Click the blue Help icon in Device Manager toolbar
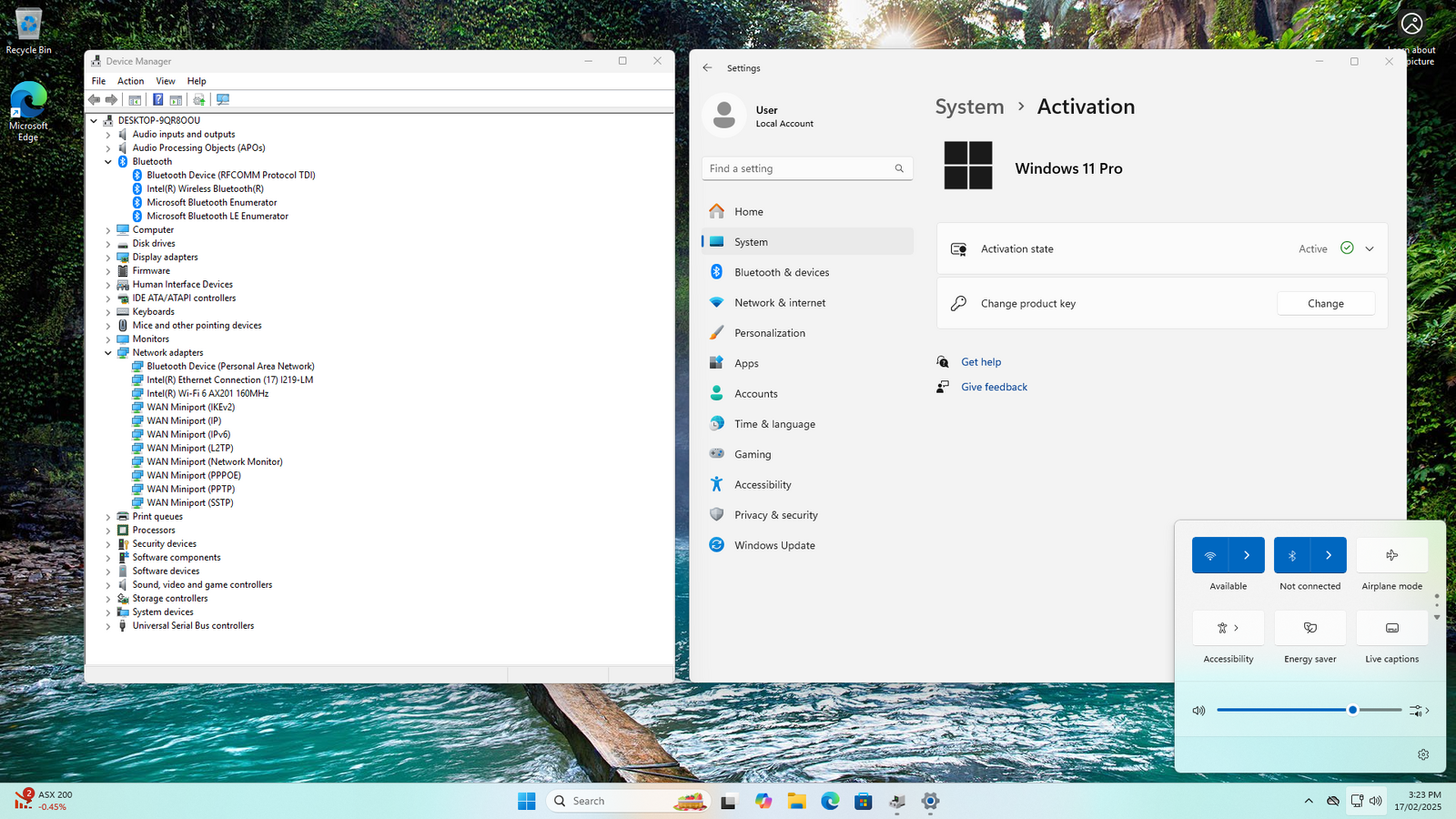 coord(158,100)
